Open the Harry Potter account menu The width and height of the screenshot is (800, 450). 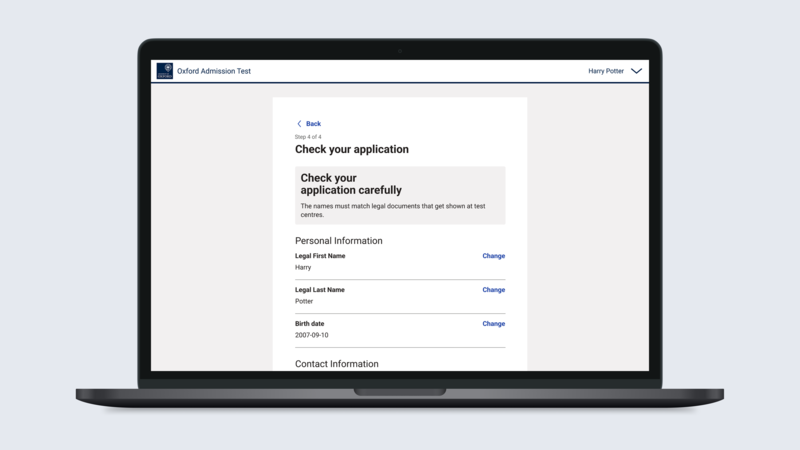click(x=607, y=72)
